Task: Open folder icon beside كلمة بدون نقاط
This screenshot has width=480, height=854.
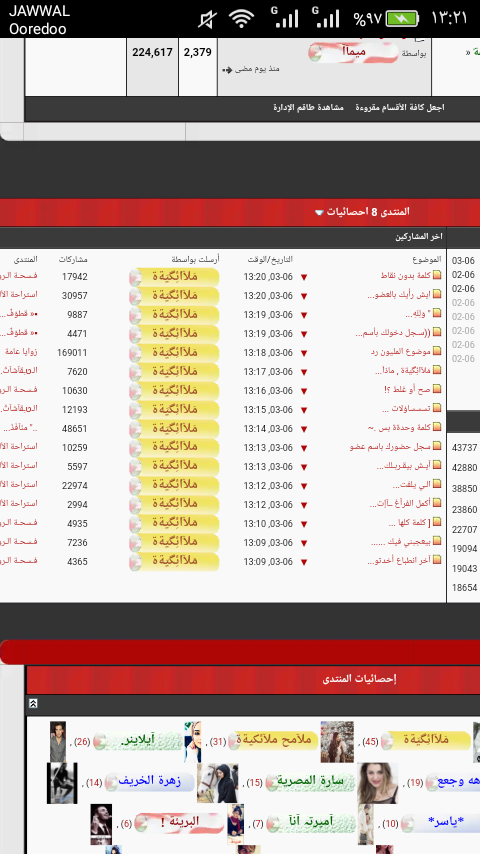Action: tap(436, 276)
